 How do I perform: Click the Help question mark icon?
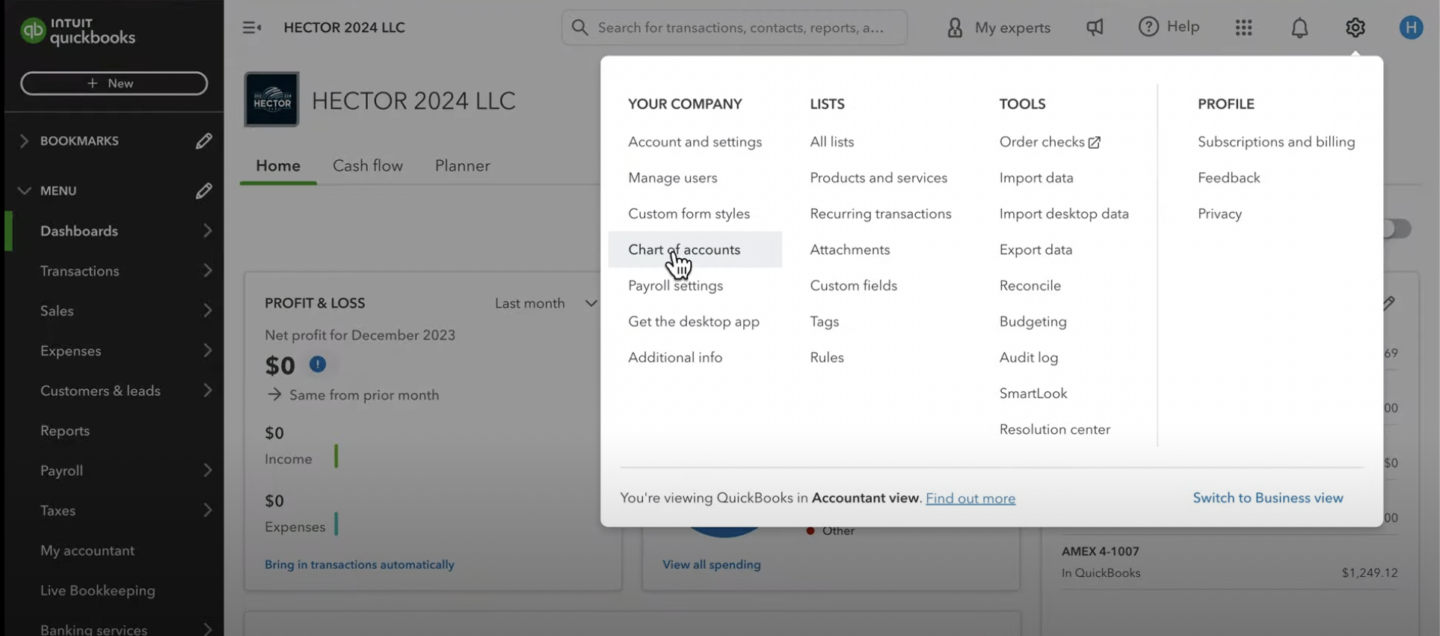coord(1149,27)
